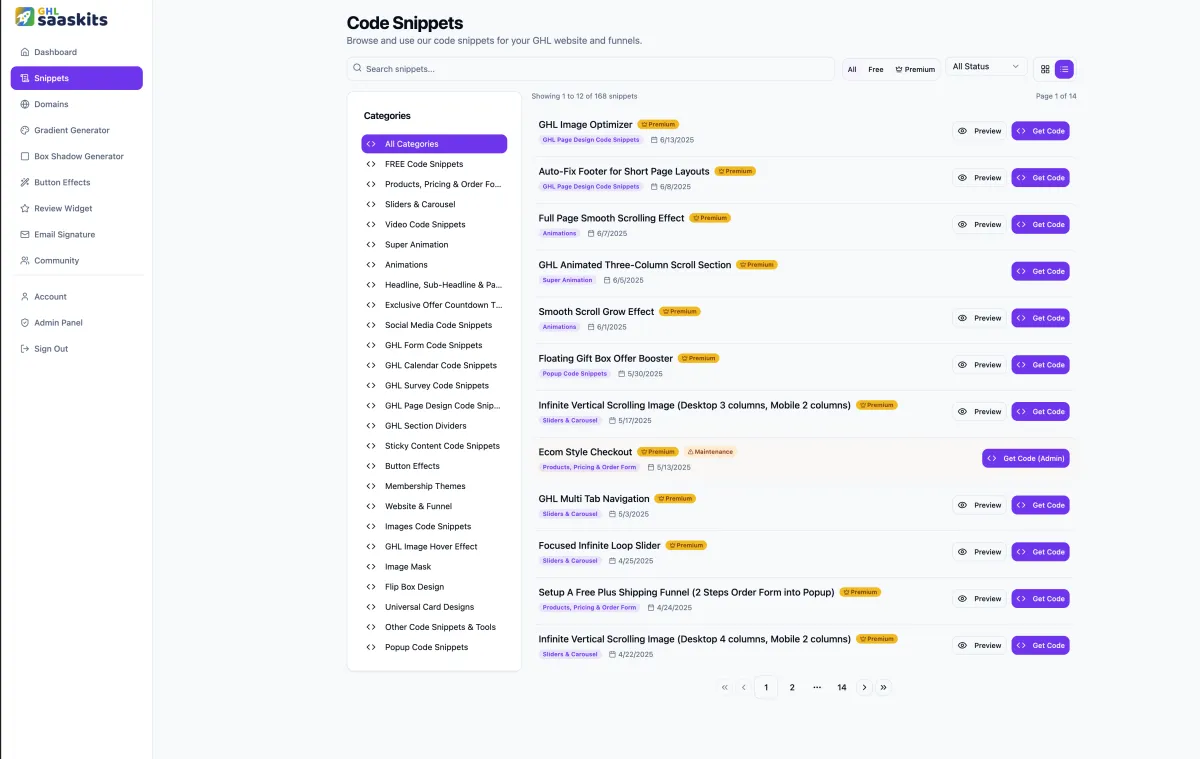Choose GHL Form Code Snippets category

434,345
